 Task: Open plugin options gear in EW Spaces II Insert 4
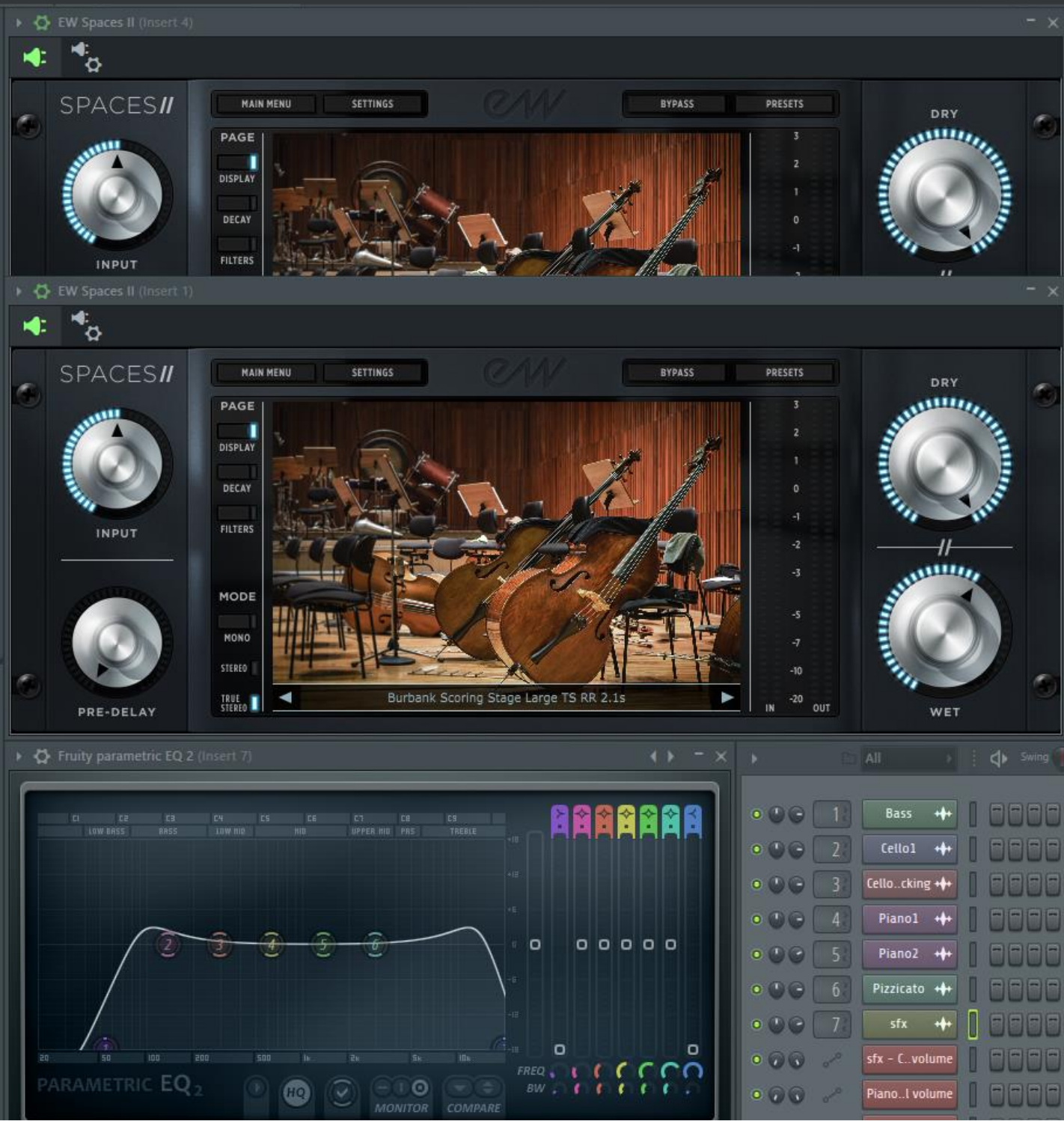click(42, 22)
